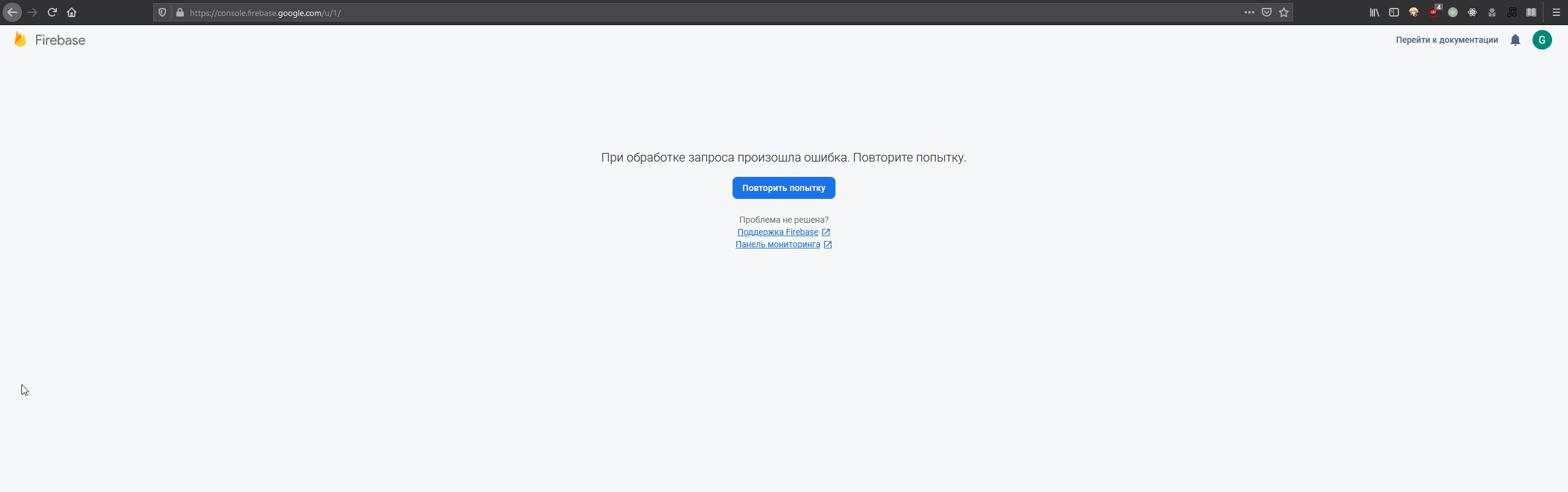1568x492 pixels.
Task: Open page actions three-dot menu
Action: pyautogui.click(x=1249, y=12)
